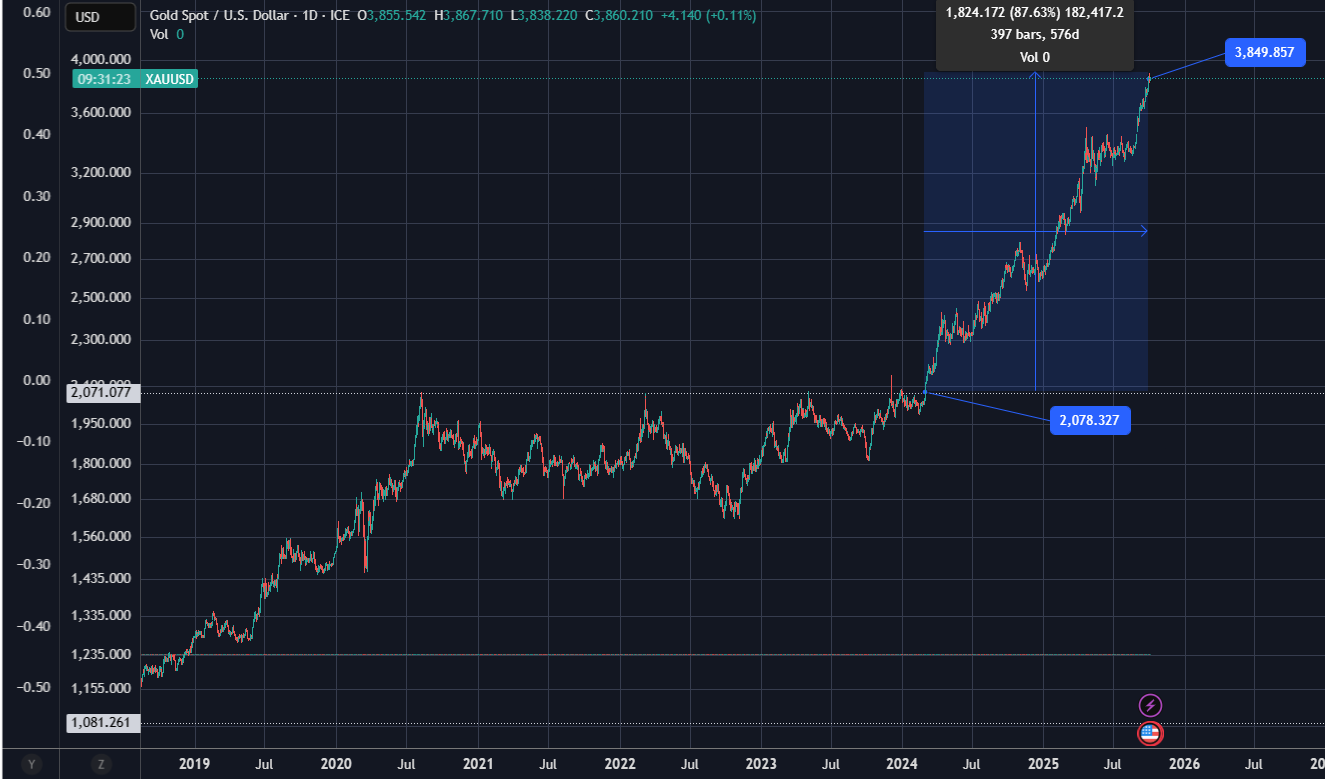Select the 3,849.857 price callout label
The image size is (1325, 779).
click(x=1265, y=52)
